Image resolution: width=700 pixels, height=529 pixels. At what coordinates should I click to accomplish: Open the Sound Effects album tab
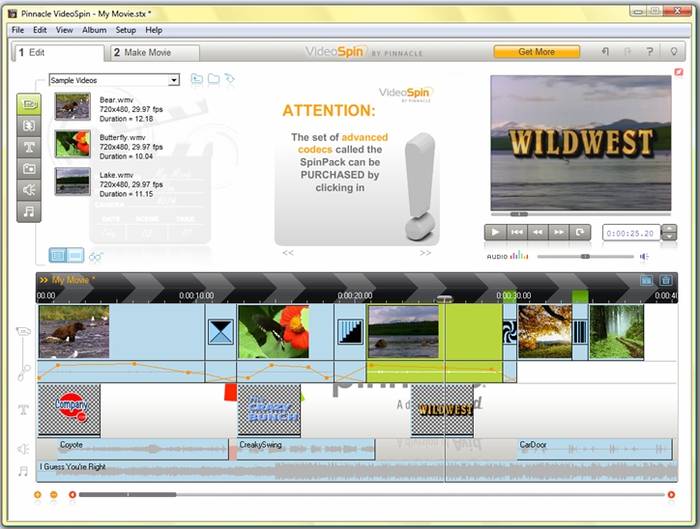(29, 190)
